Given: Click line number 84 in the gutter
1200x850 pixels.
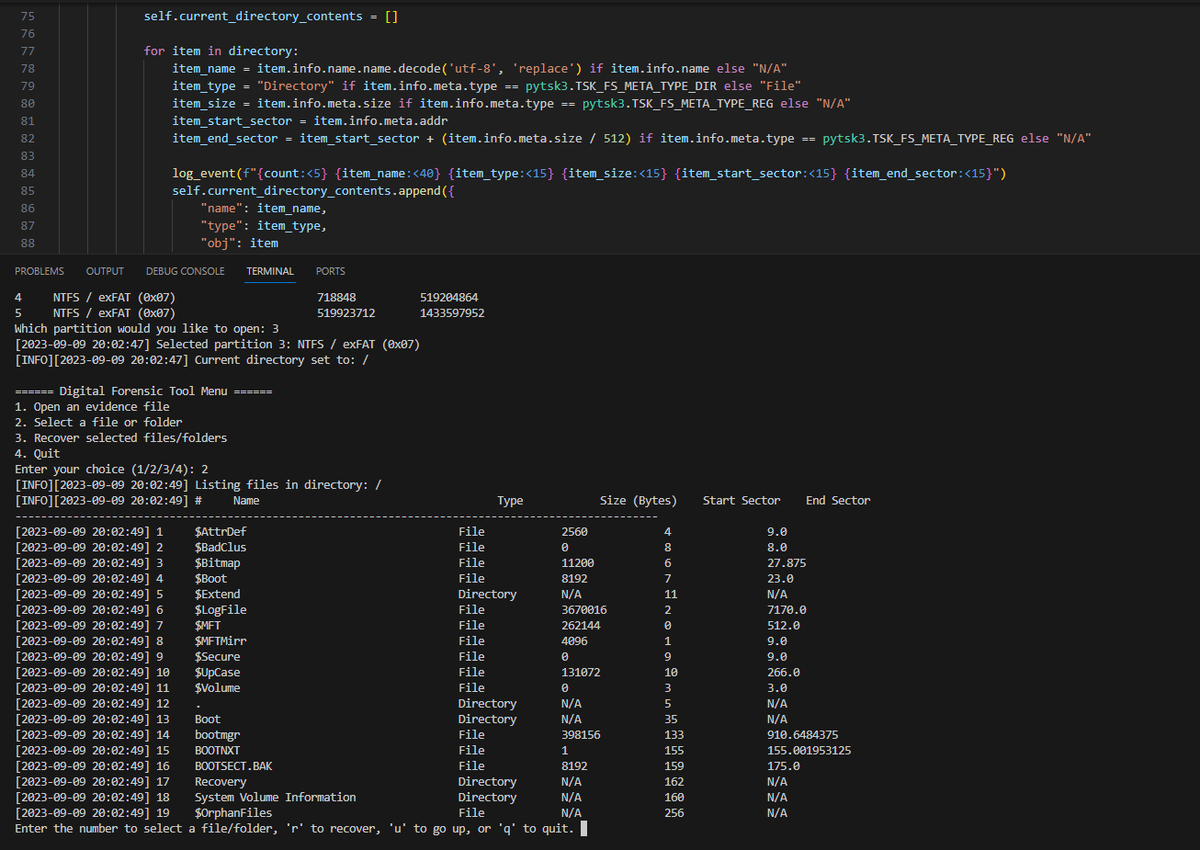Looking at the screenshot, I should pos(27,173).
